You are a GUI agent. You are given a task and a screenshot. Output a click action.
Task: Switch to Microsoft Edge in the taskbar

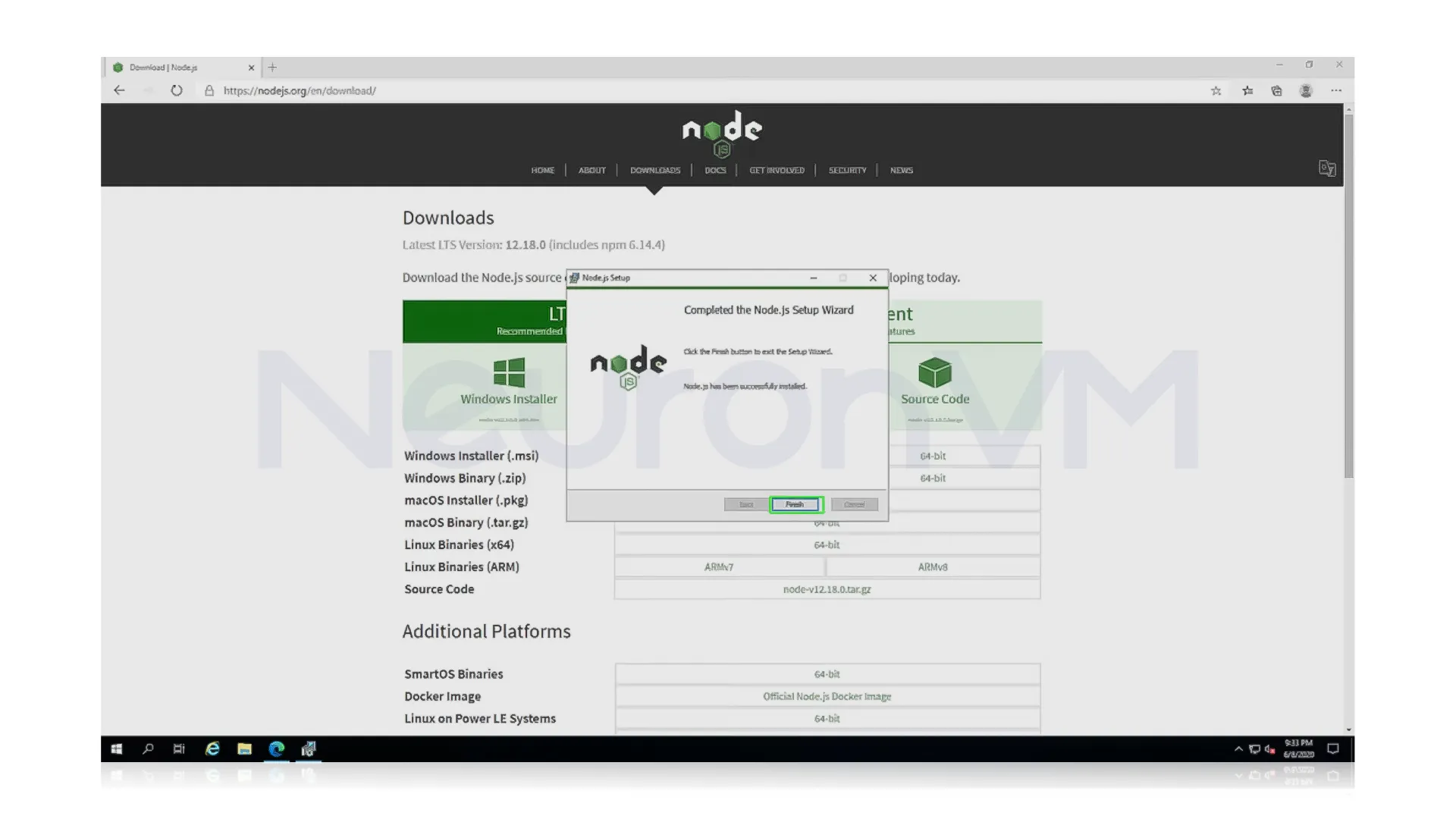276,749
